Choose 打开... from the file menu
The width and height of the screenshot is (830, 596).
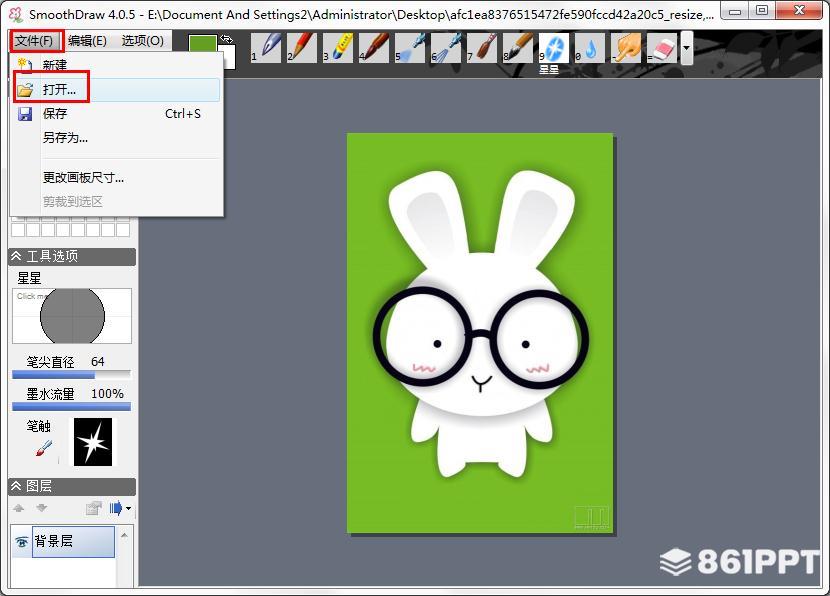click(x=116, y=89)
